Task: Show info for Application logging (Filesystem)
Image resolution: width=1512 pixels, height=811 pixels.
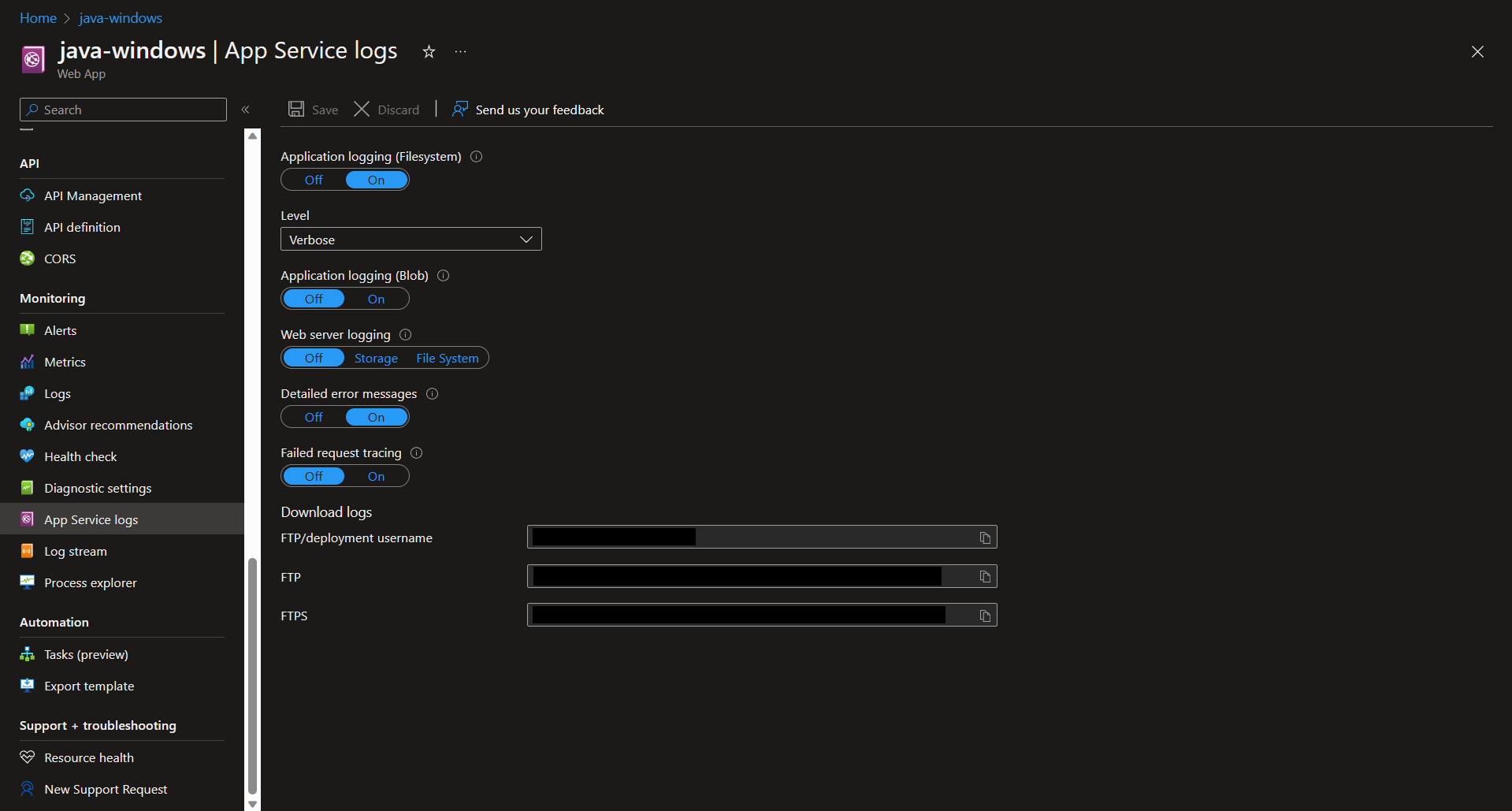Action: (x=477, y=157)
